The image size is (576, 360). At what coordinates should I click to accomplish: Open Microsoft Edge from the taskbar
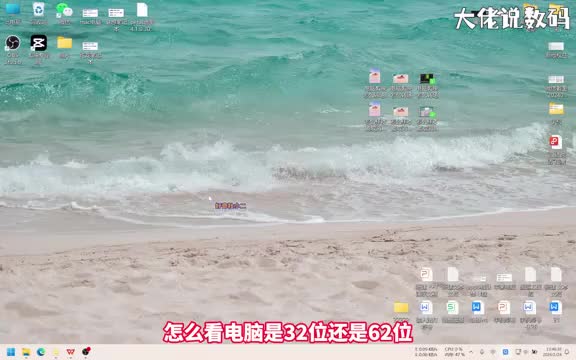[41, 352]
